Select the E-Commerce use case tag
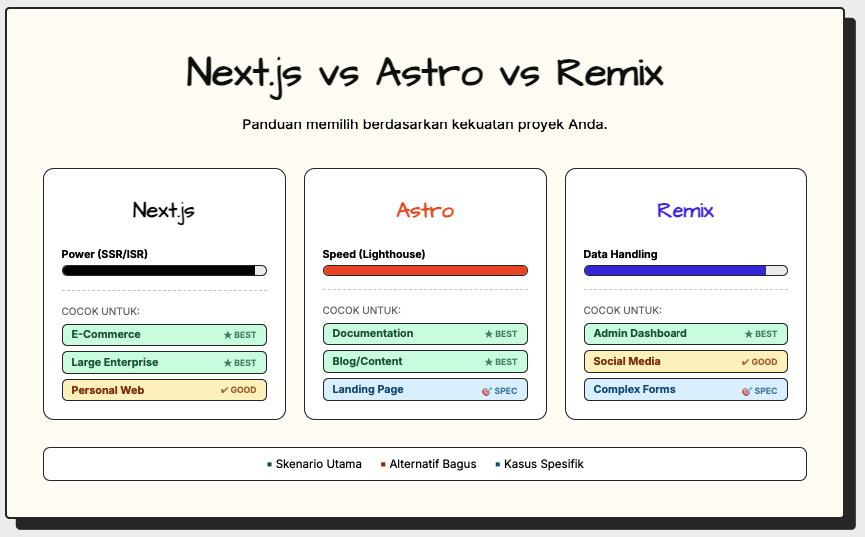 tap(164, 335)
